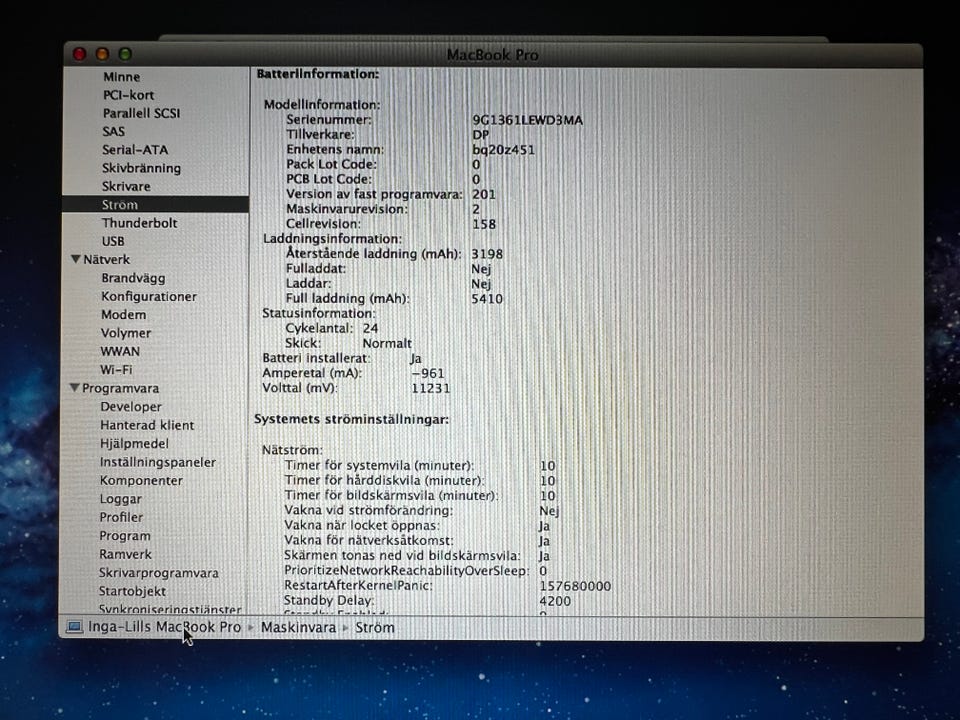Select Skrivarprogramvara in the sidebar
The image size is (960, 720).
(x=159, y=573)
